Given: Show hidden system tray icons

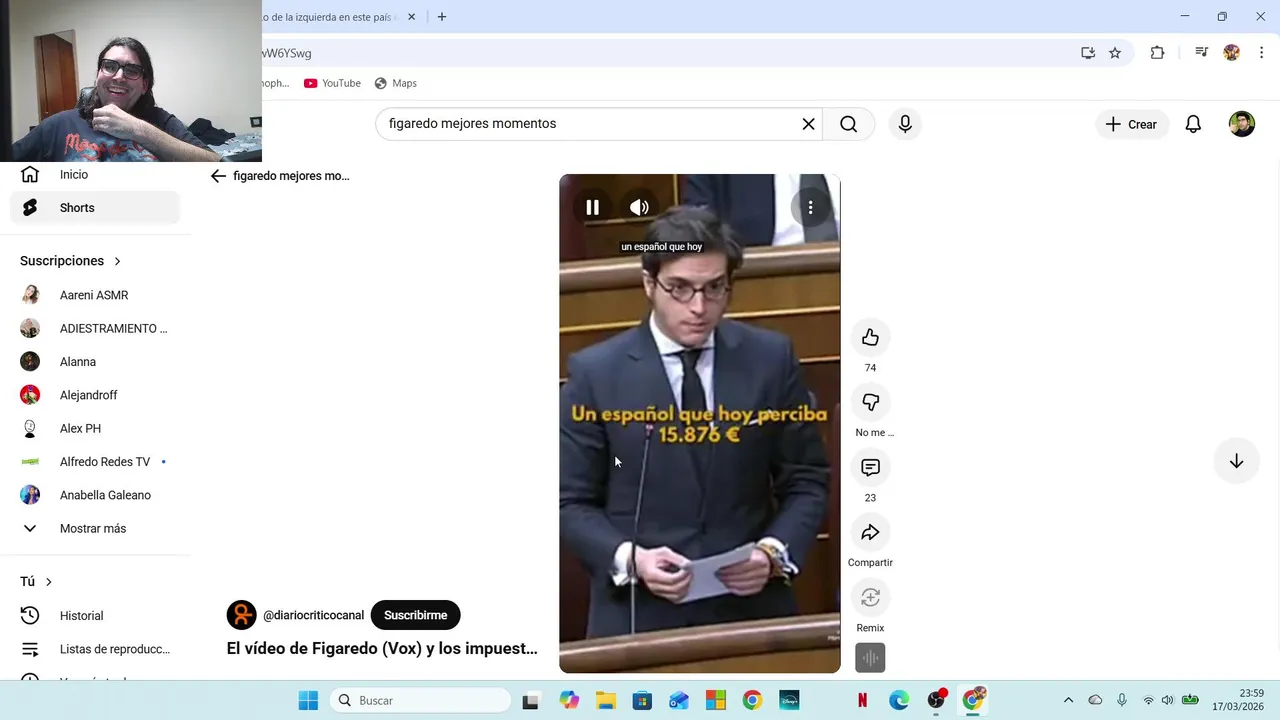Looking at the screenshot, I should point(1068,700).
